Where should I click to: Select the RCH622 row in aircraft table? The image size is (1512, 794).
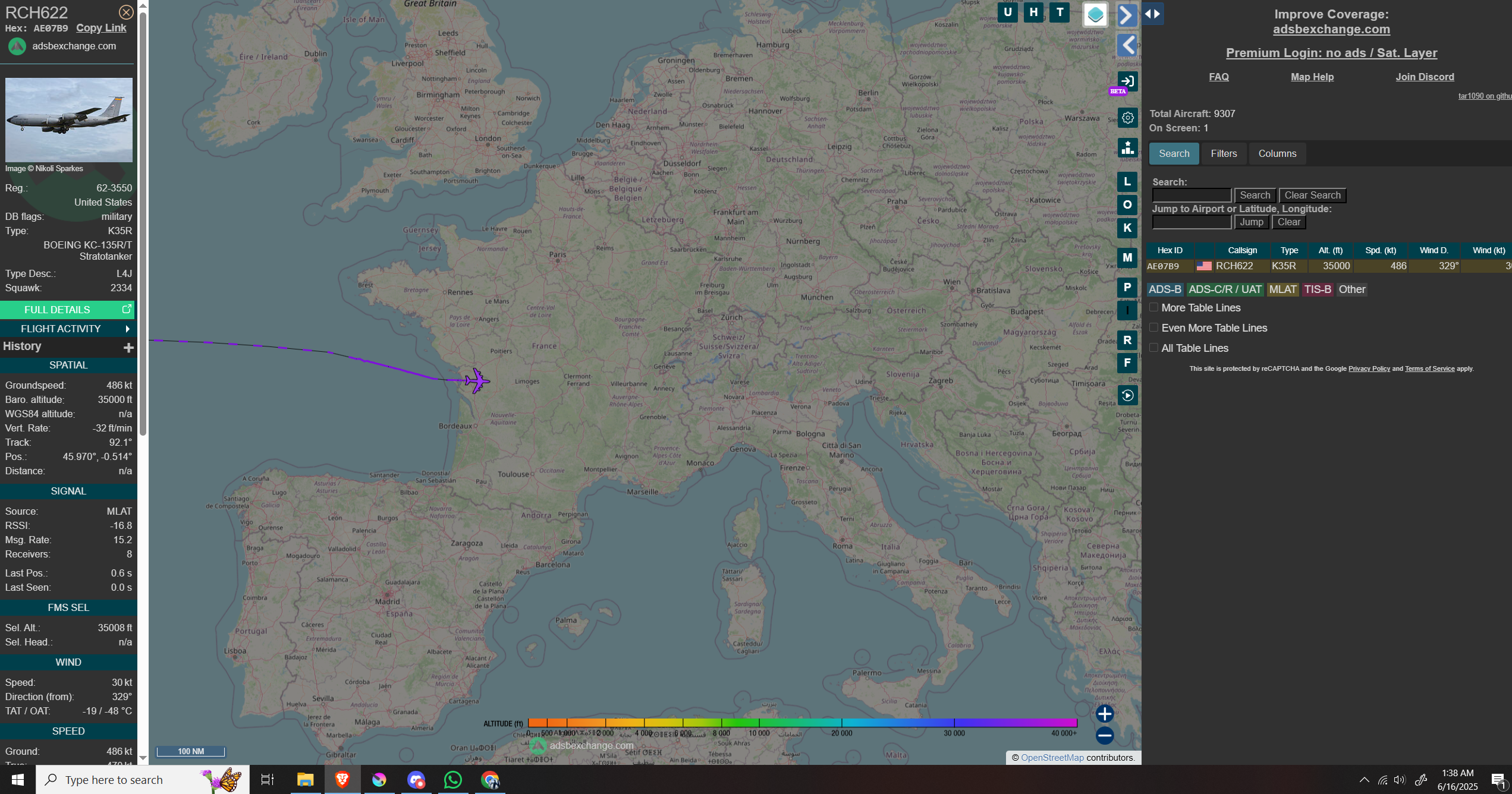coord(1329,266)
